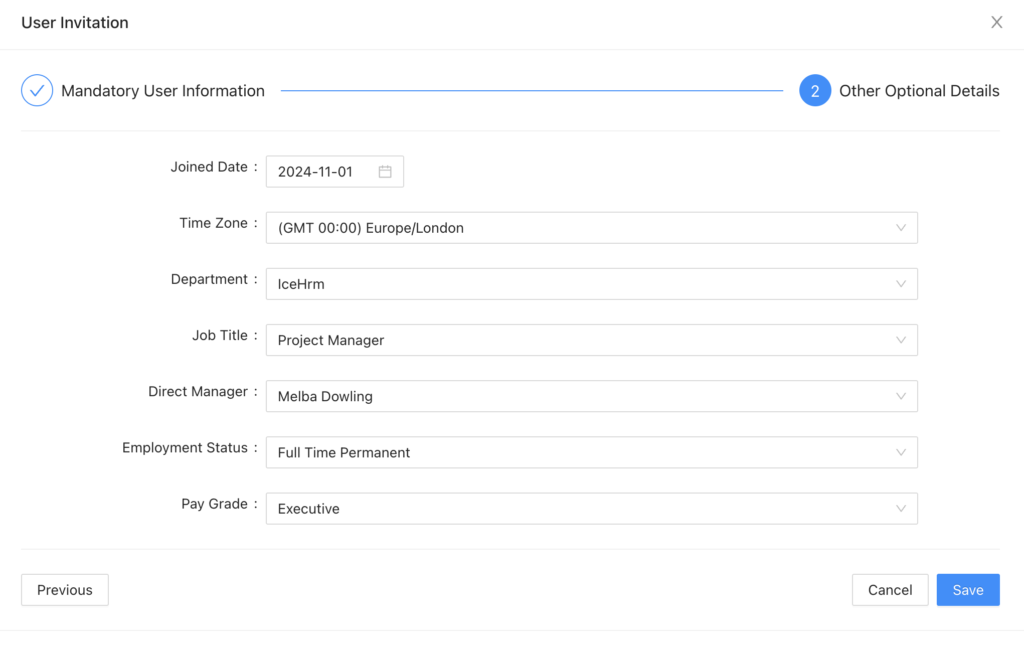The width and height of the screenshot is (1024, 649).
Task: Click the step 2 numbered circle
Action: (815, 90)
